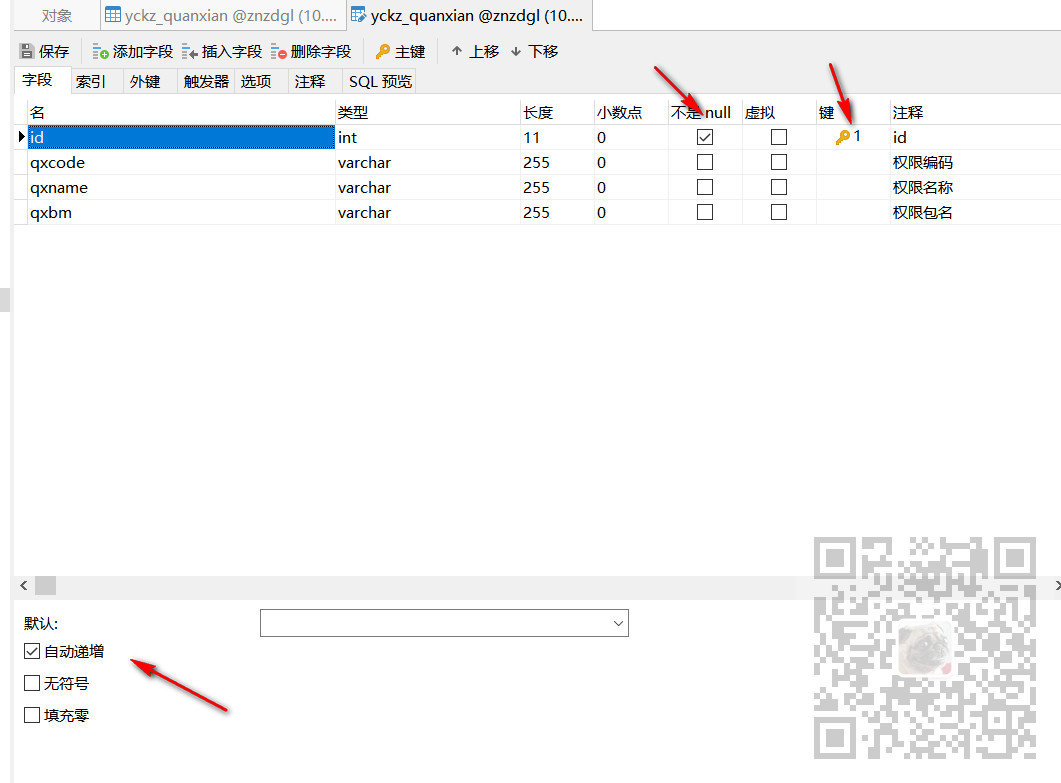Viewport: 1061px width, 783px height.
Task: Click 主键 button label
Action: tap(410, 51)
